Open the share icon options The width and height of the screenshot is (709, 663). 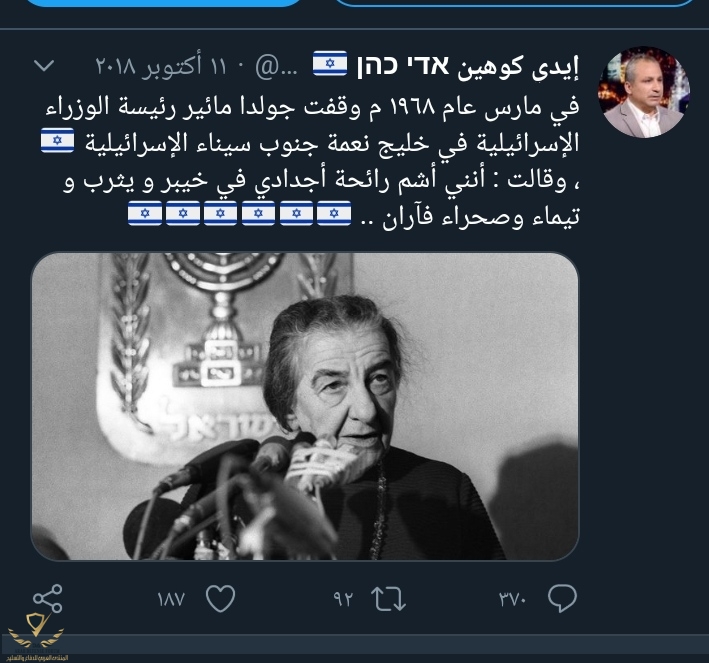point(47,598)
